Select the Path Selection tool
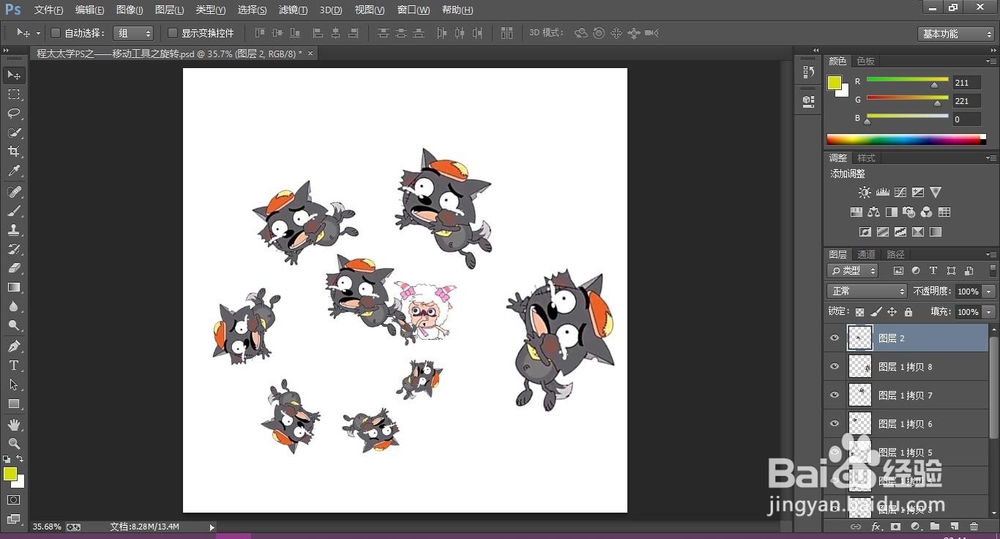The image size is (1000, 539). [x=13, y=385]
